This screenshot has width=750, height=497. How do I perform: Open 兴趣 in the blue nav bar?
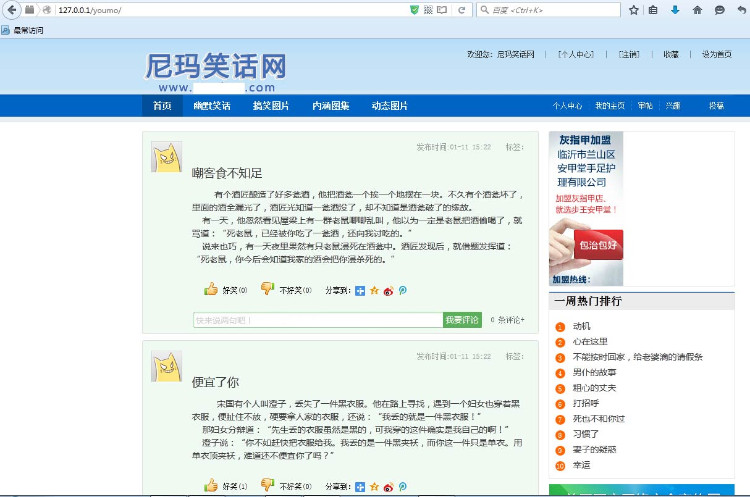(x=673, y=106)
